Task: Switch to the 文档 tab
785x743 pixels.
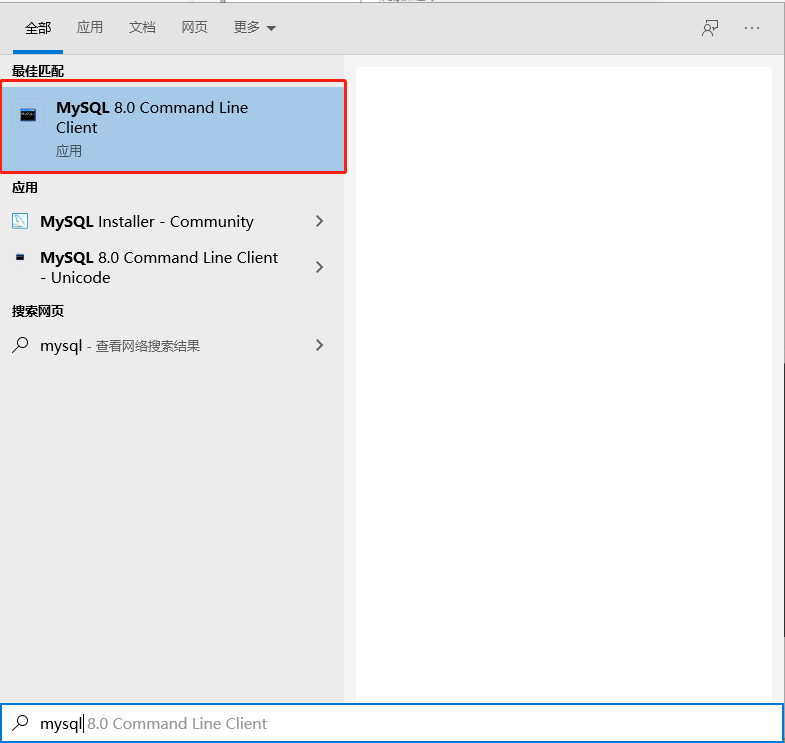Action: (x=142, y=27)
